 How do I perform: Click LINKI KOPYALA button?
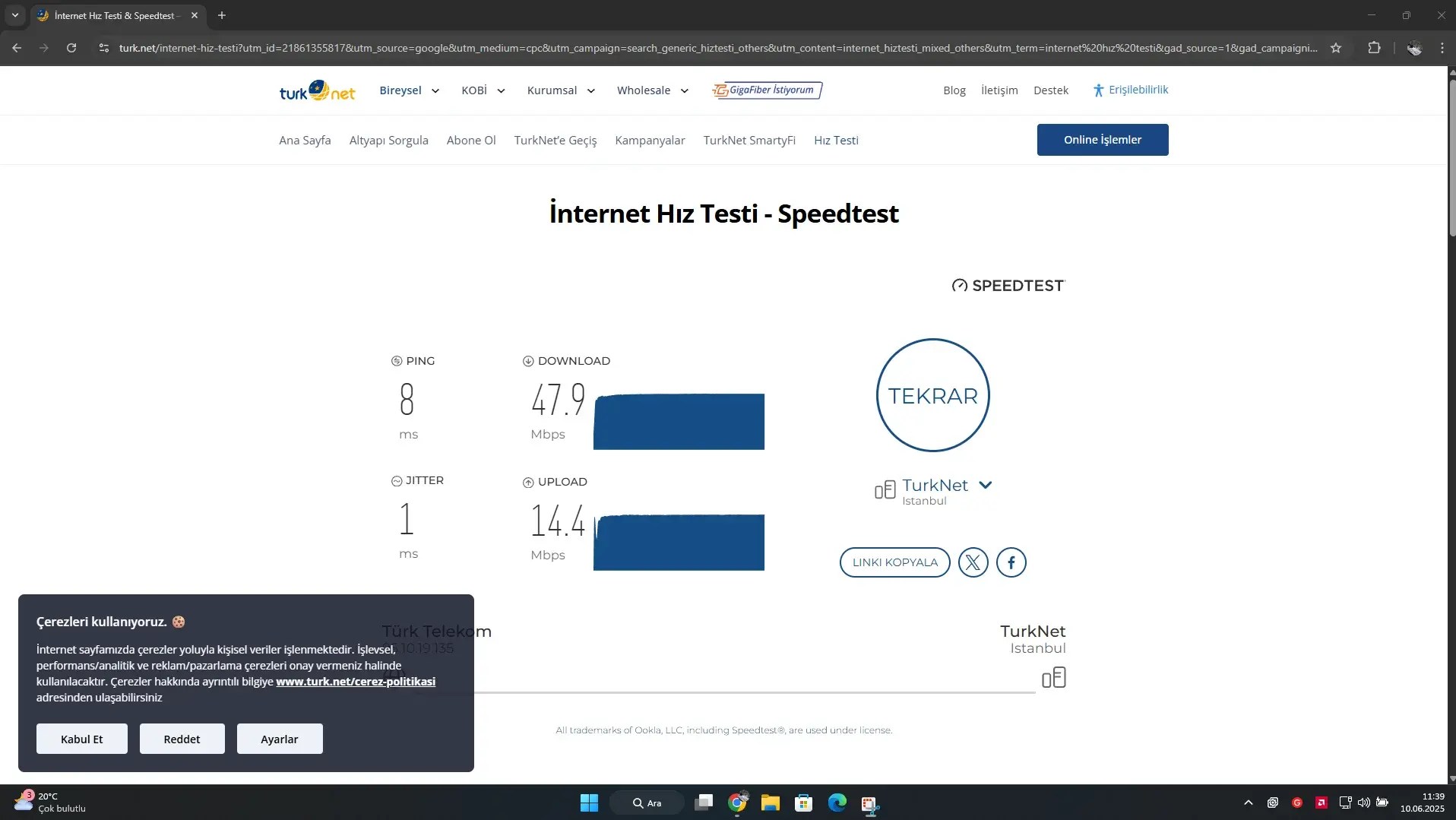coord(895,562)
